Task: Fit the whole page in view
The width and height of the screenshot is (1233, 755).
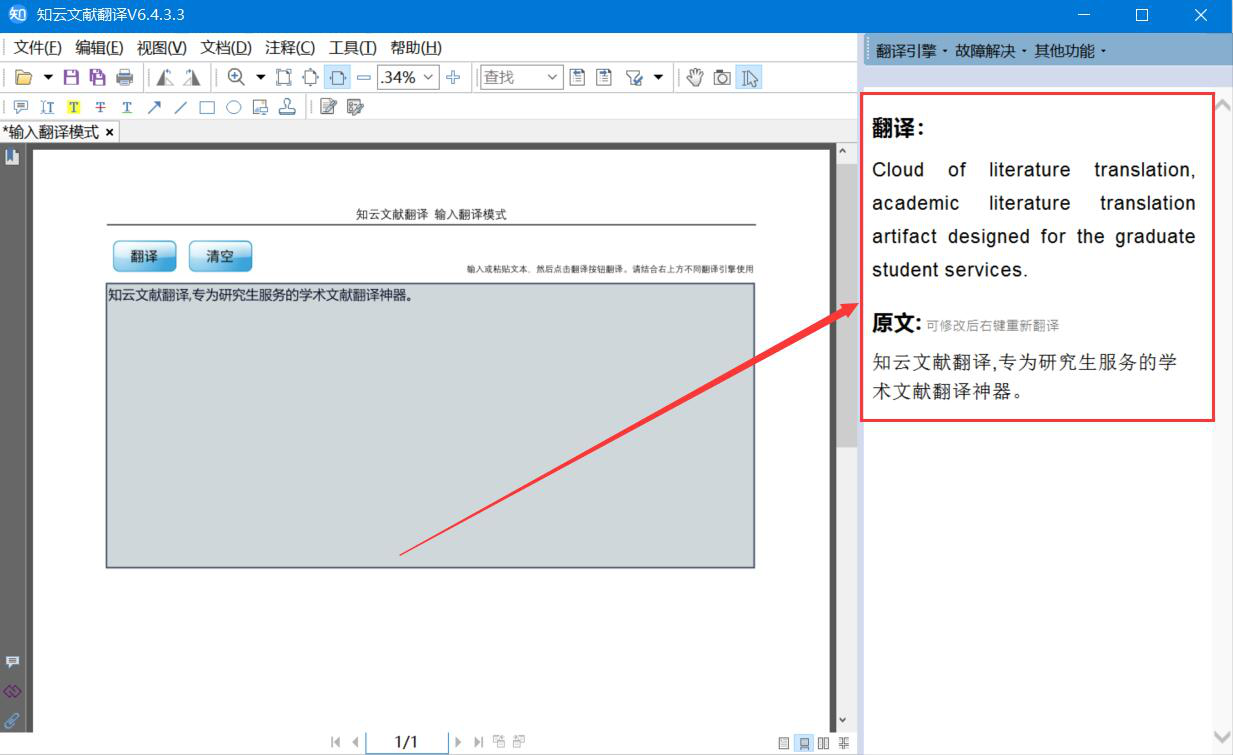Action: (311, 78)
